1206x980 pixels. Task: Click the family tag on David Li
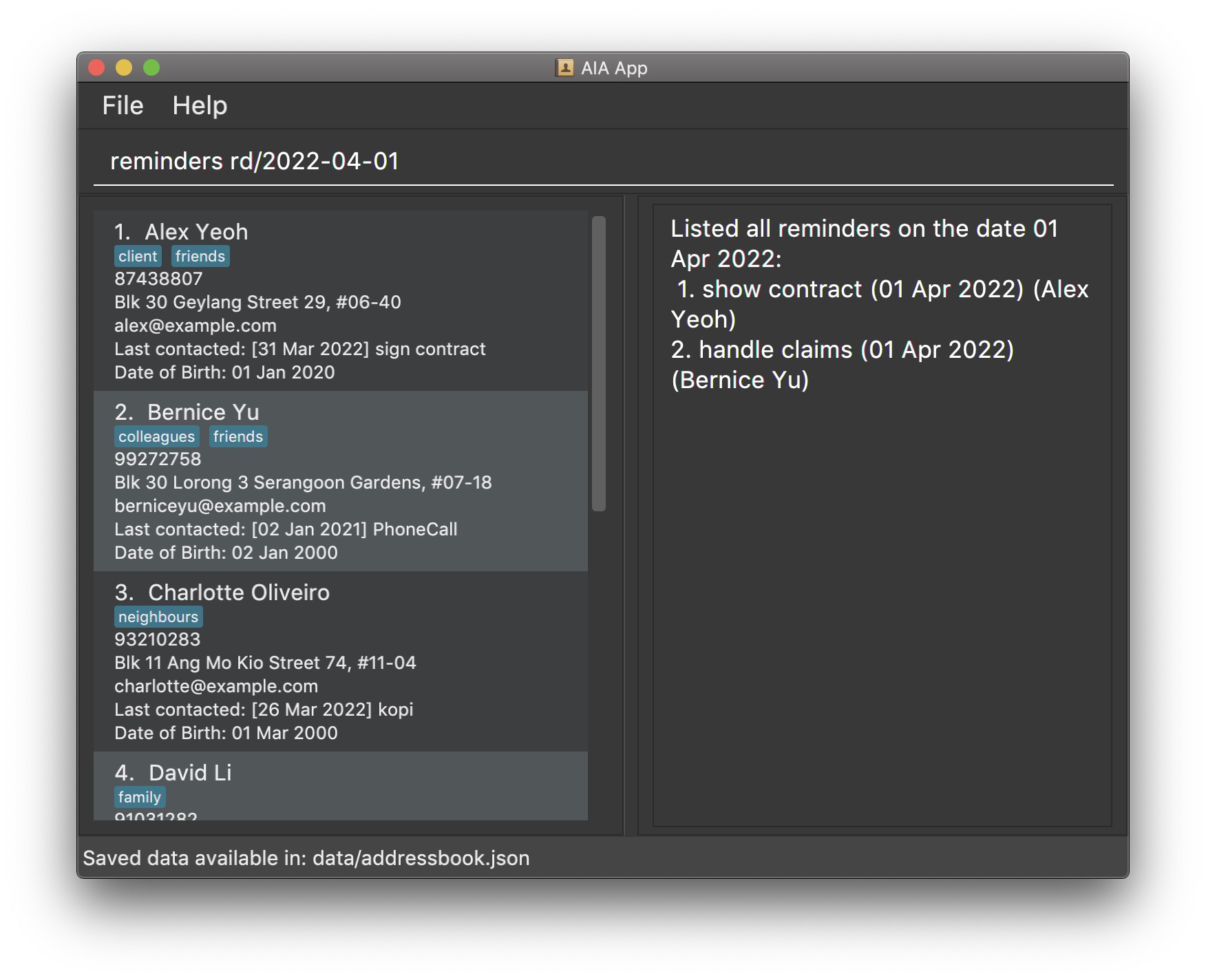[140, 797]
